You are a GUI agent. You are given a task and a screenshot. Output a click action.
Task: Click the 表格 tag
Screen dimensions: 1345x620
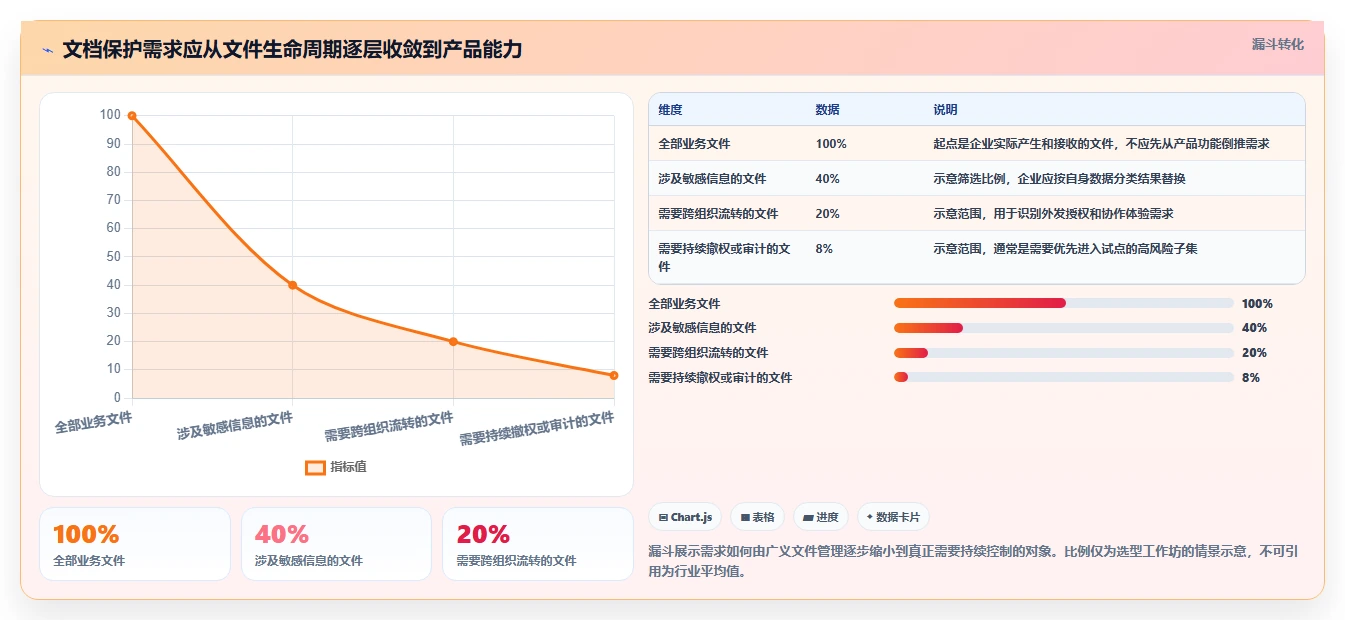(758, 517)
